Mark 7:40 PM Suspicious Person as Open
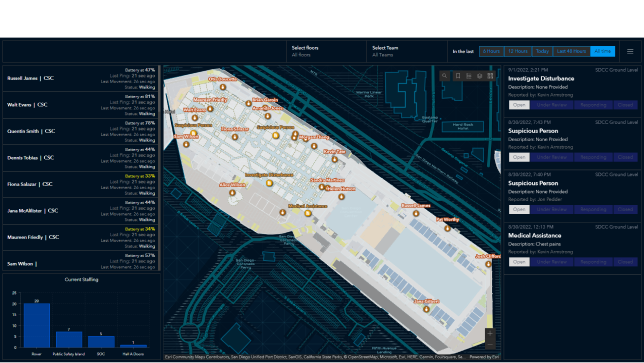Image resolution: width=644 pixels, height=363 pixels. coord(519,209)
